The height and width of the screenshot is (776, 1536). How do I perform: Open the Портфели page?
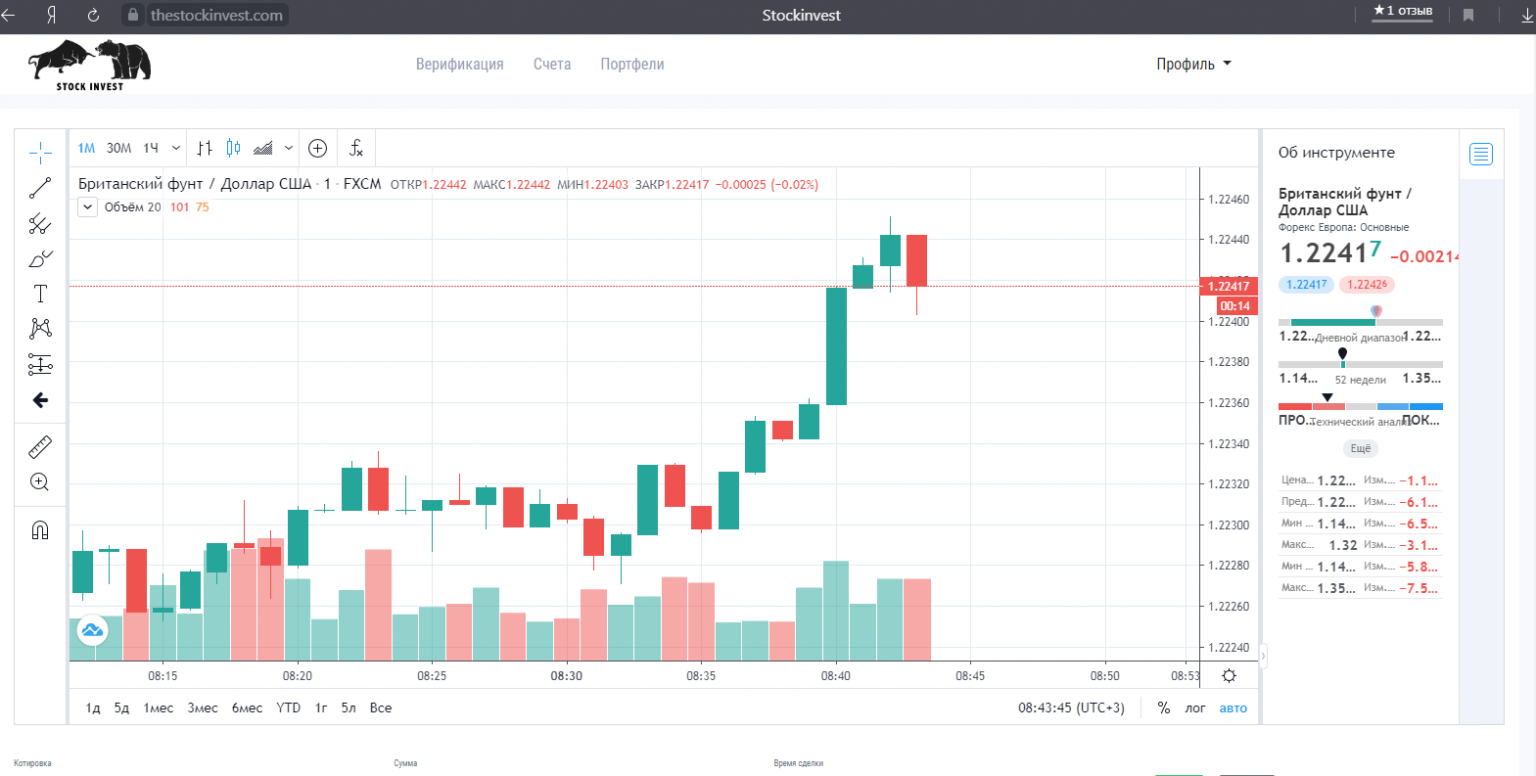pyautogui.click(x=632, y=64)
